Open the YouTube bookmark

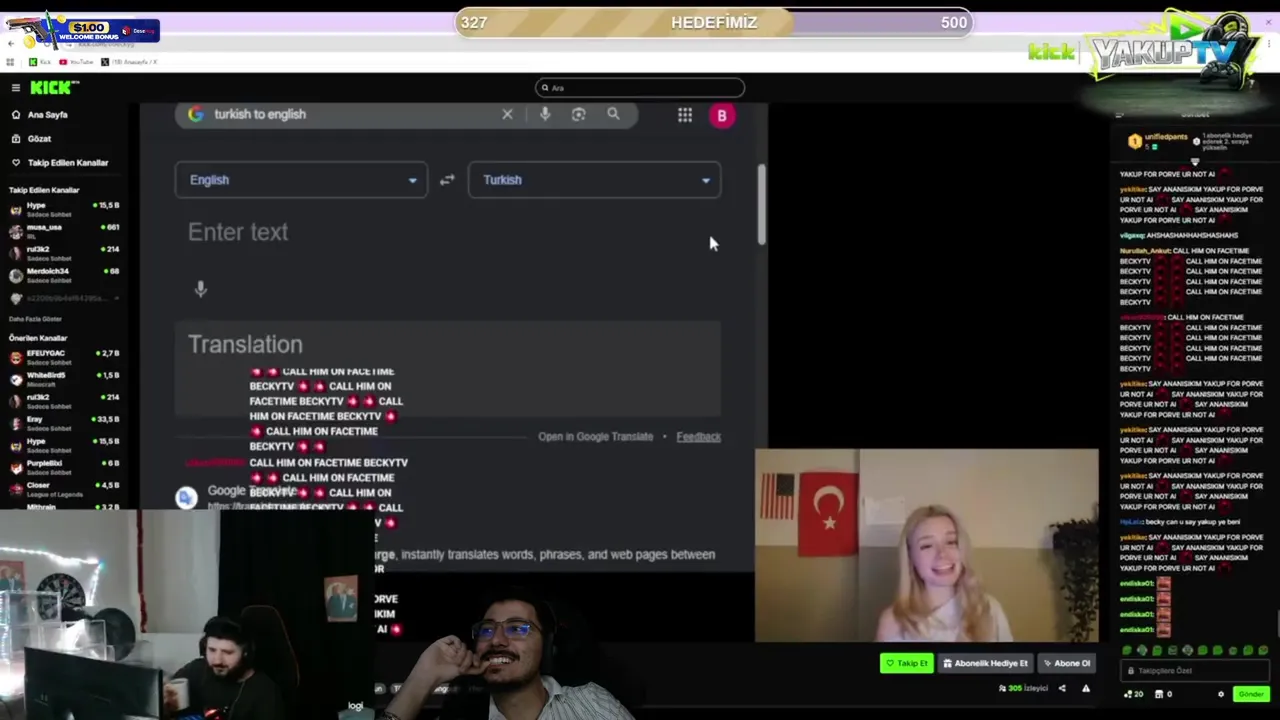[76, 62]
